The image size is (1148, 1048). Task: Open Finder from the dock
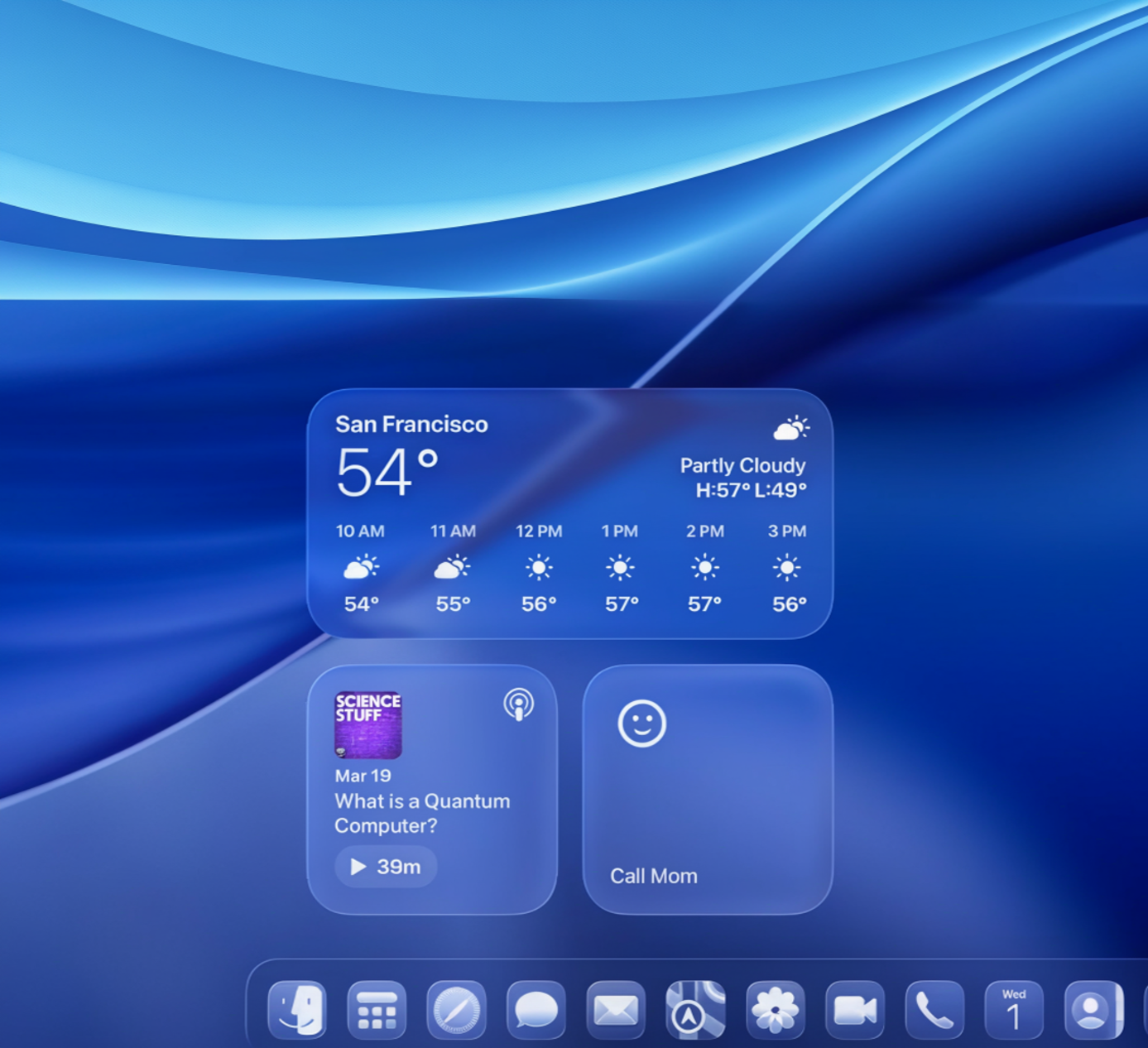pos(297,1009)
